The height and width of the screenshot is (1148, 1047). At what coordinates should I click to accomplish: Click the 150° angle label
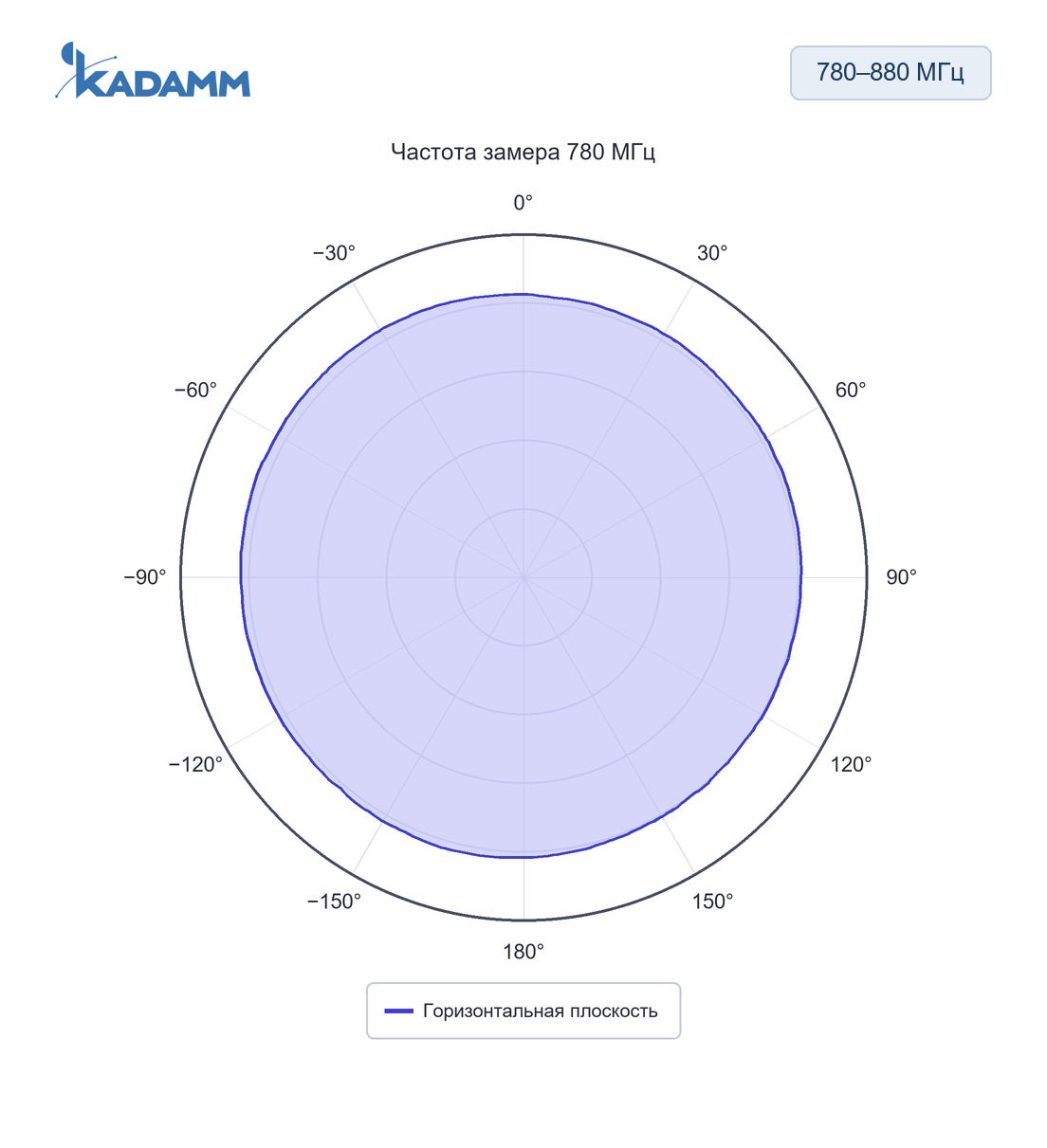click(712, 902)
